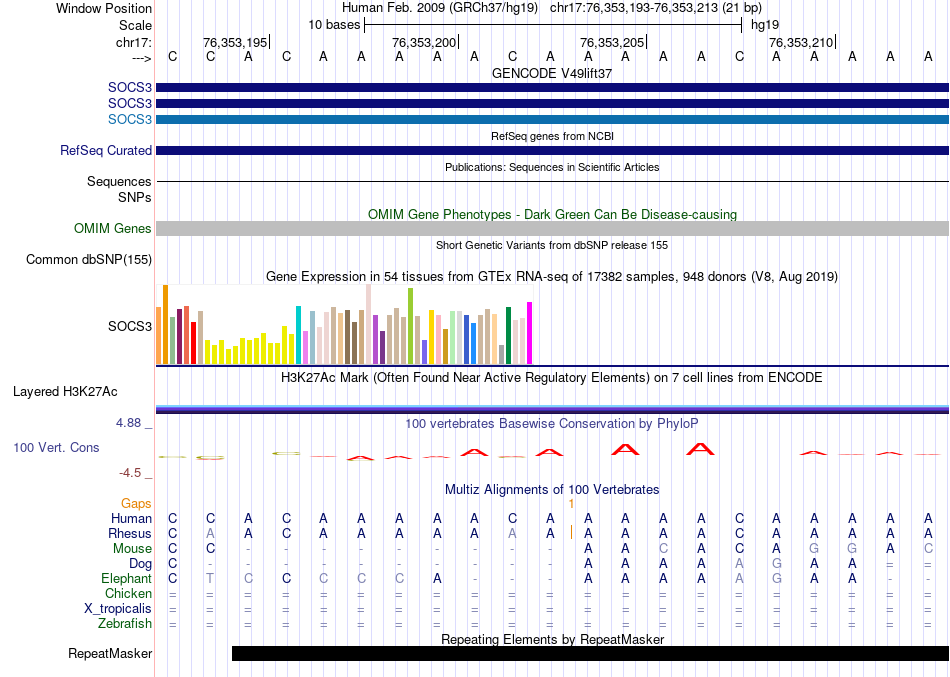
Task: Click the 'Zebrafish' alignment row label
Action: click(125, 623)
